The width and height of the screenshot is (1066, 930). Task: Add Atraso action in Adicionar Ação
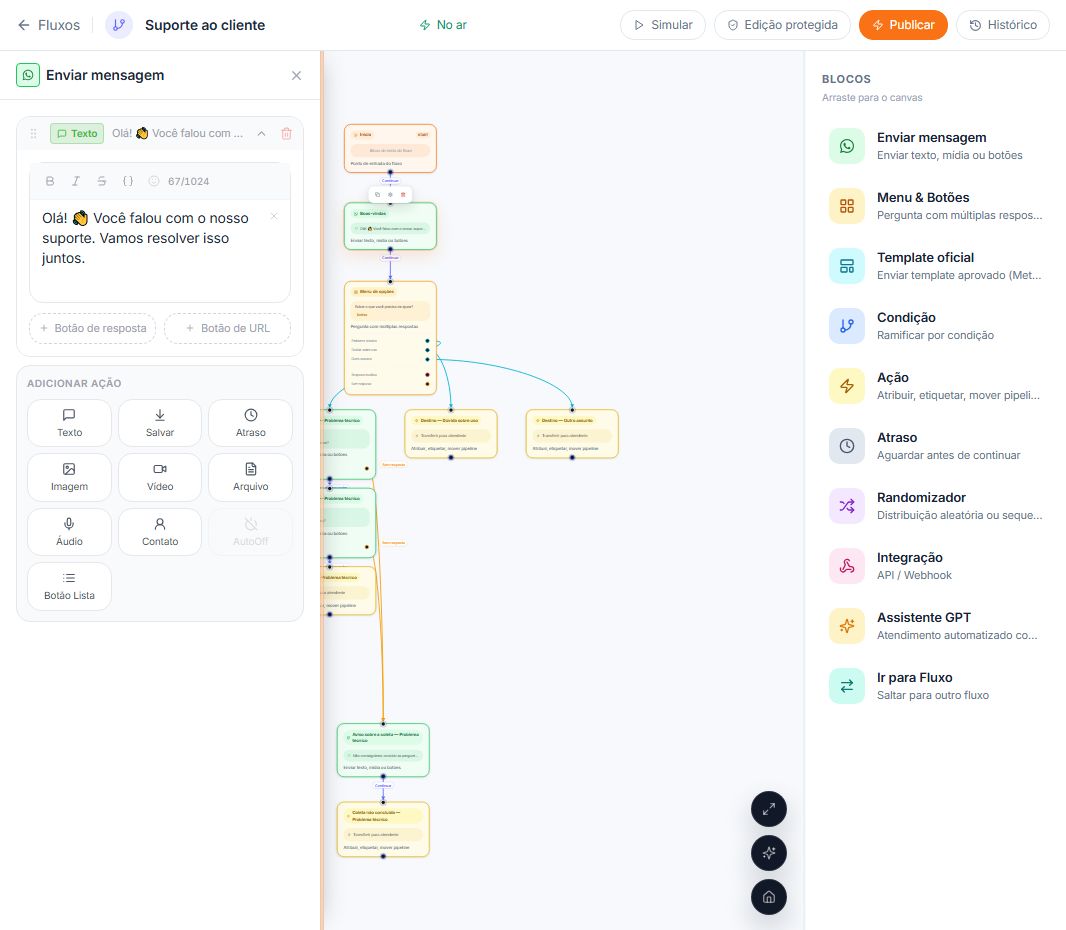pos(251,423)
